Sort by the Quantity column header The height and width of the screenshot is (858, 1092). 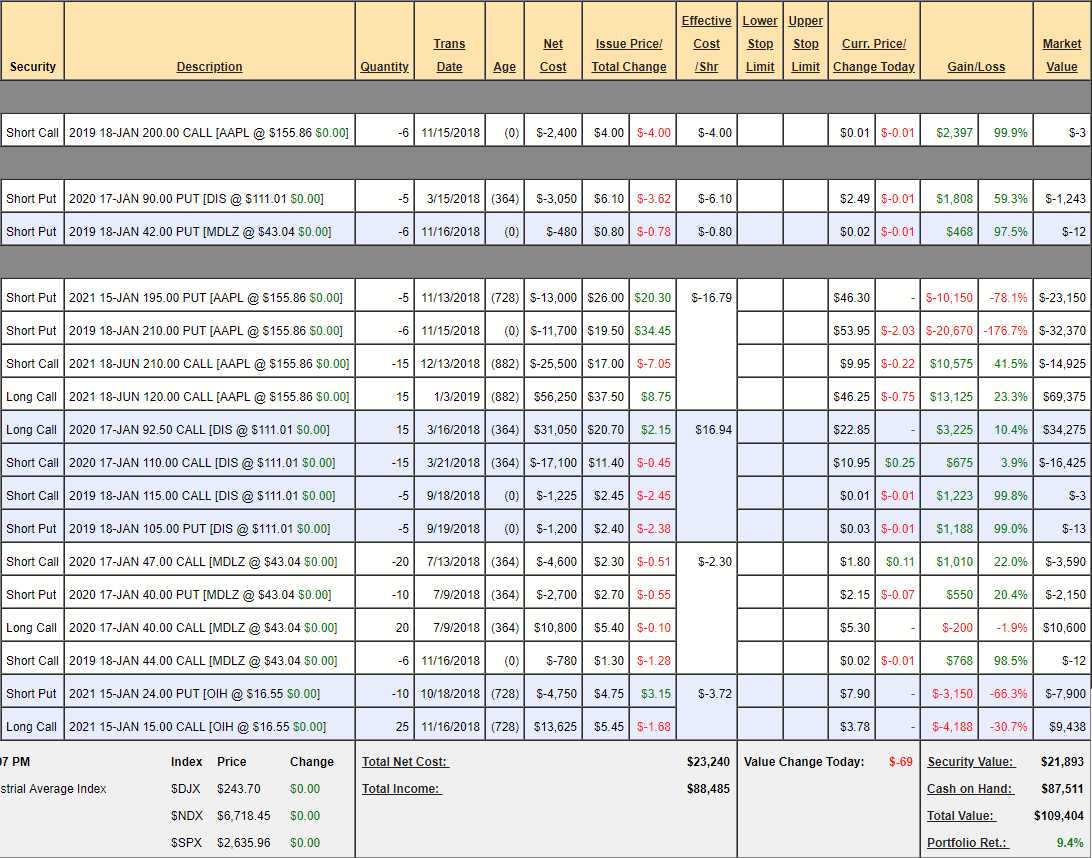pyautogui.click(x=384, y=67)
